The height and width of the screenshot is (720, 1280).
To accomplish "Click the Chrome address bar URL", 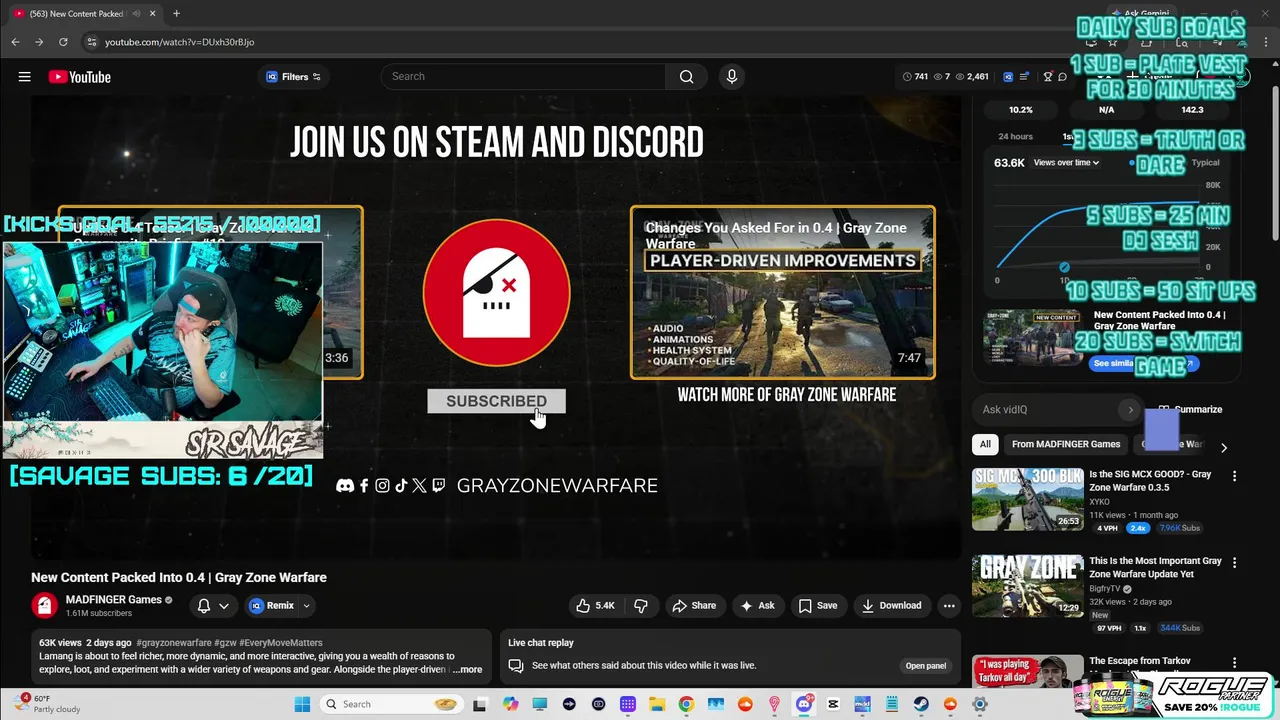I will tap(180, 42).
